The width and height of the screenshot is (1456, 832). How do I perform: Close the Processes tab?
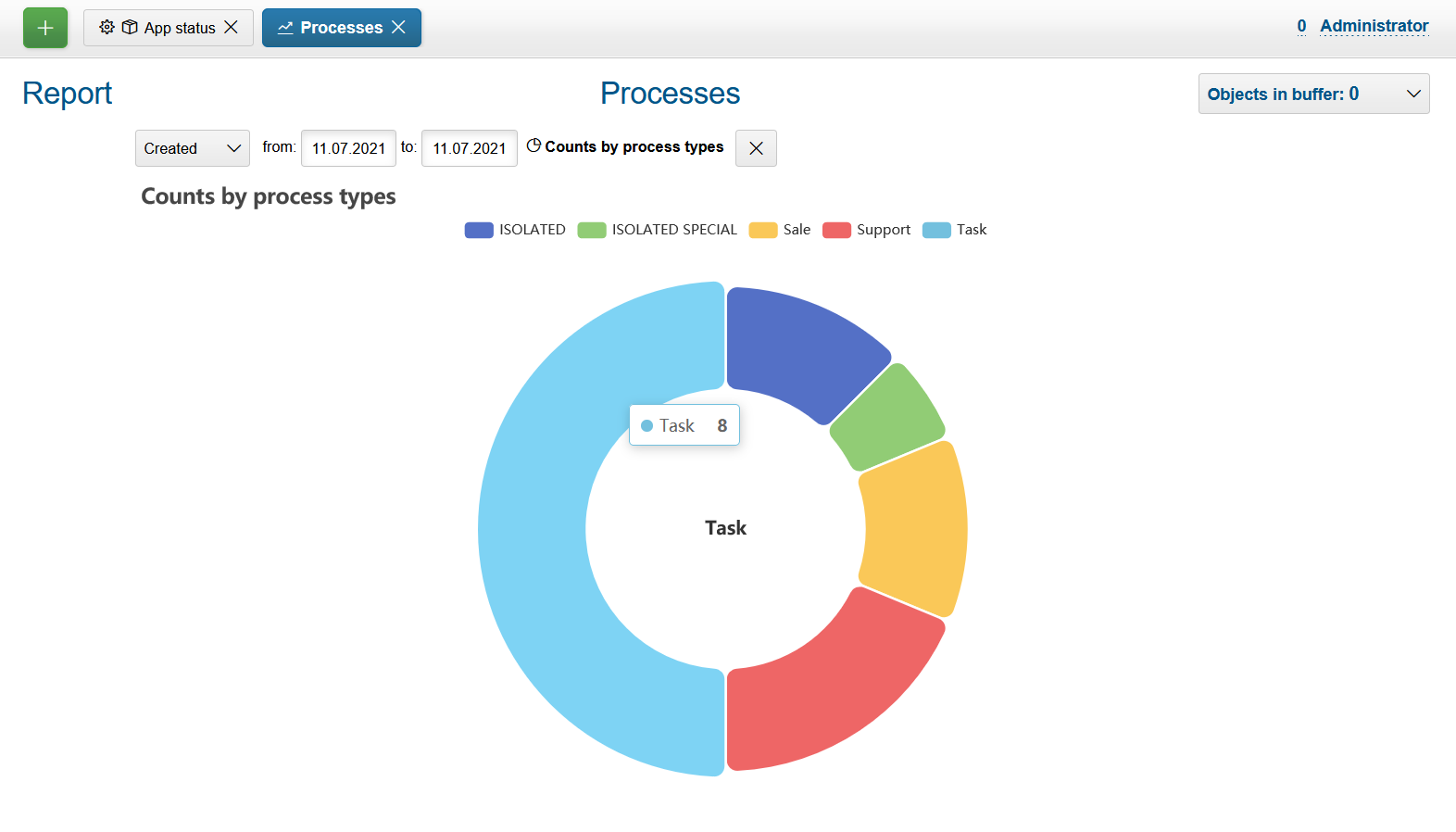(x=399, y=28)
